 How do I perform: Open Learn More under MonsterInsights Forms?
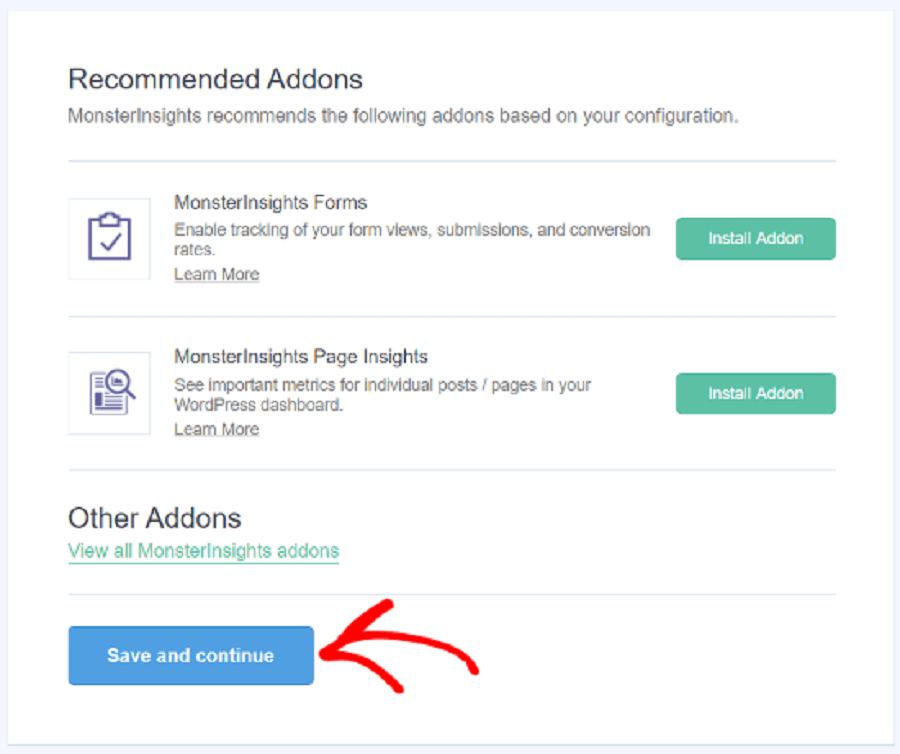point(216,274)
